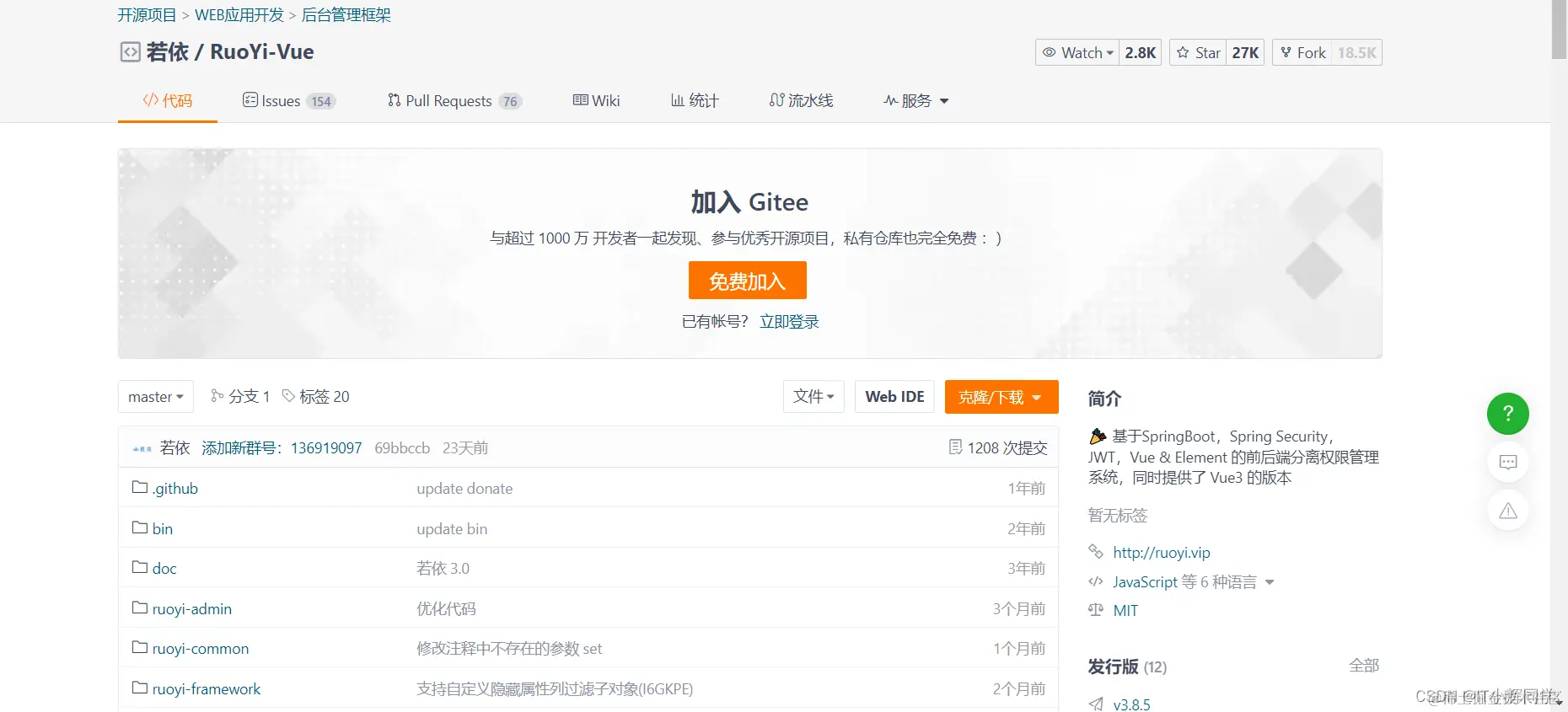
Task: Click the doc folder icon
Action: pyautogui.click(x=140, y=567)
